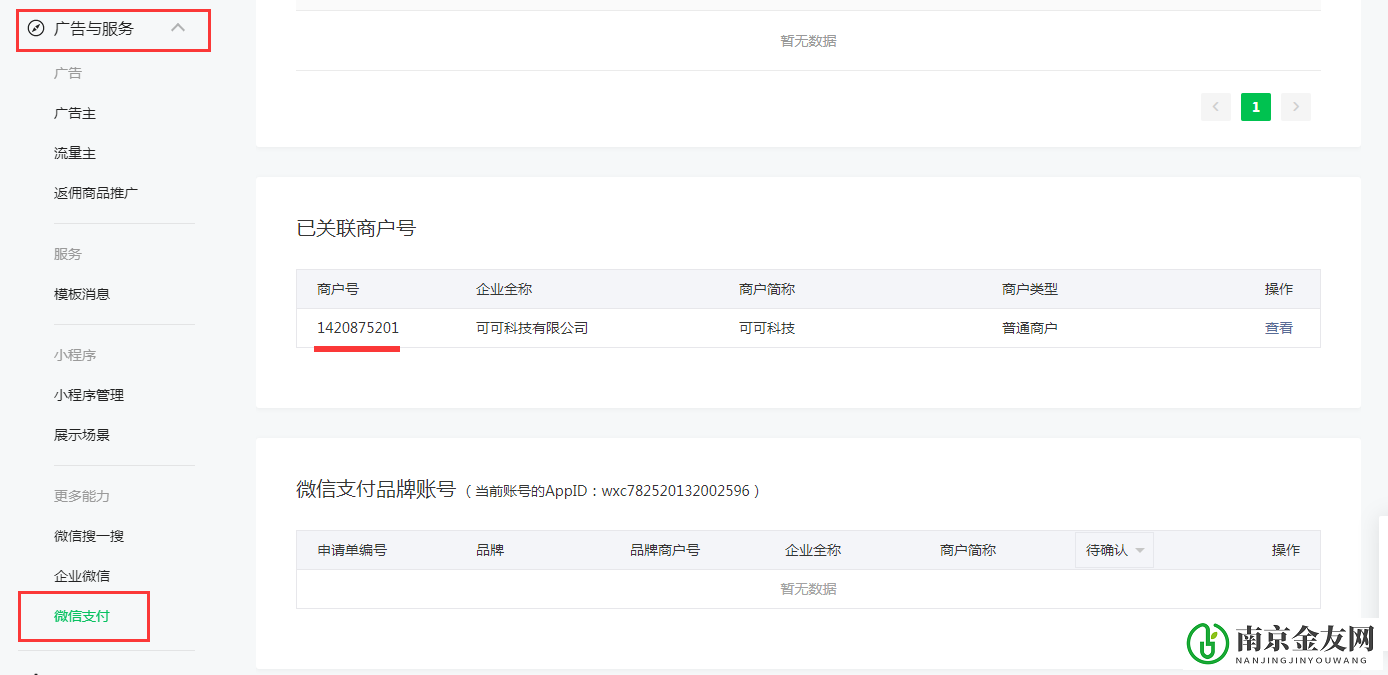Select the 微信支付 sidebar item
Image resolution: width=1388 pixels, height=675 pixels.
(x=82, y=617)
